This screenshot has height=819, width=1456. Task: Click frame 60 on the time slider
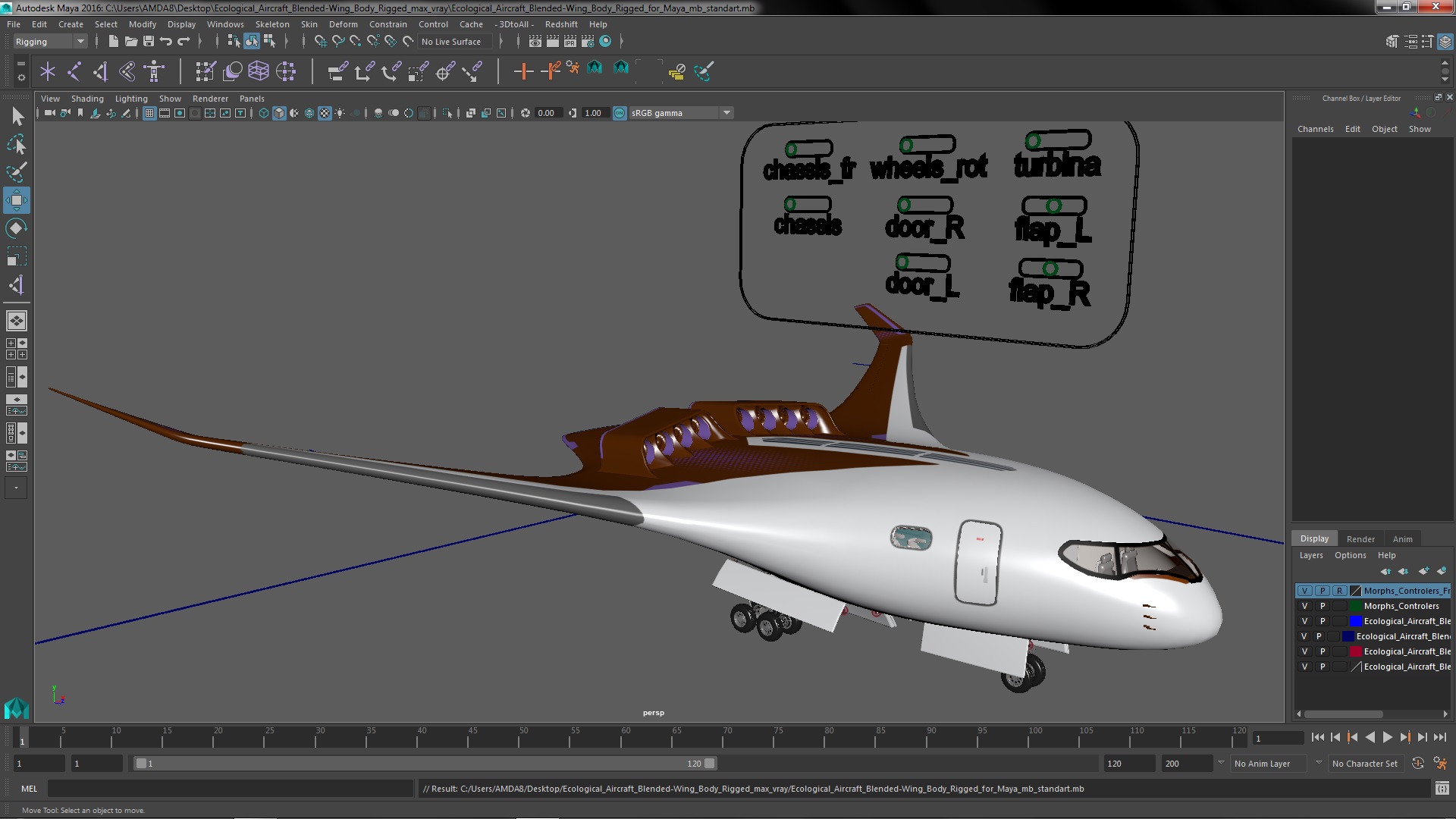point(626,737)
